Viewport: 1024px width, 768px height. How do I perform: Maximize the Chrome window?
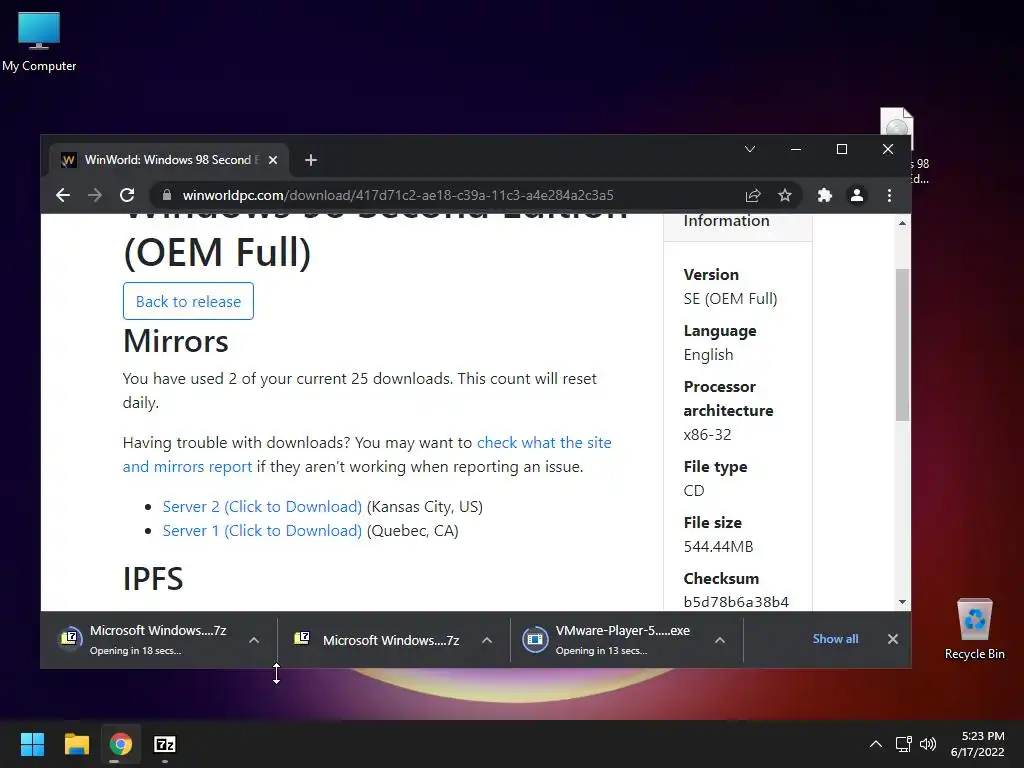842,149
